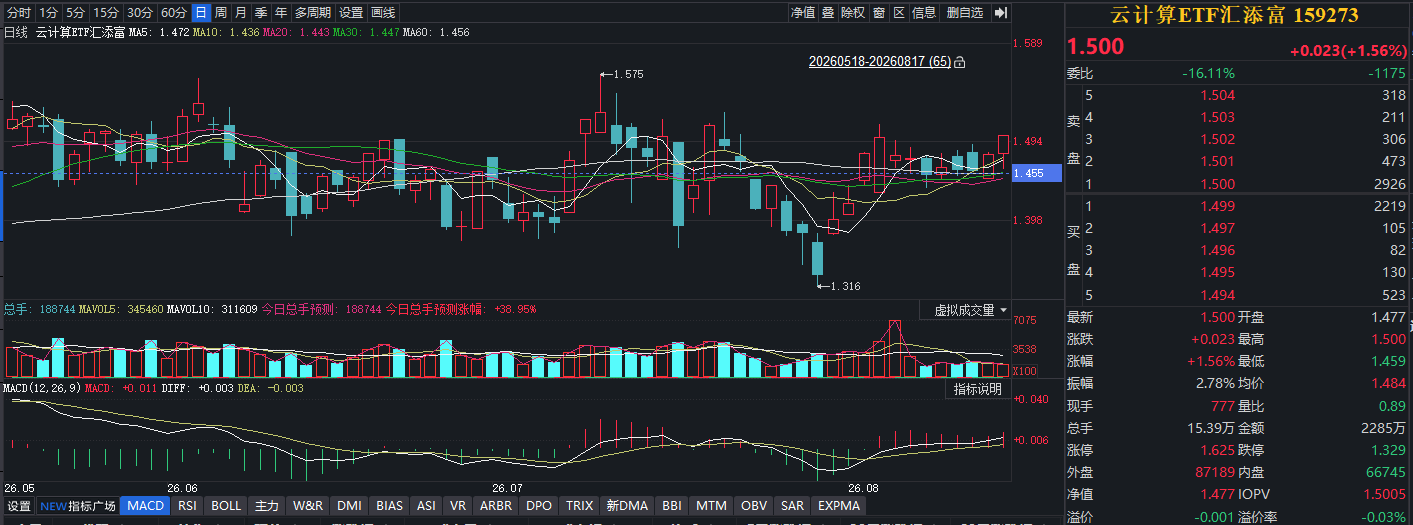Click the sell-1 price 1.500 order row
The width and height of the screenshot is (1413, 525).
click(x=1238, y=184)
